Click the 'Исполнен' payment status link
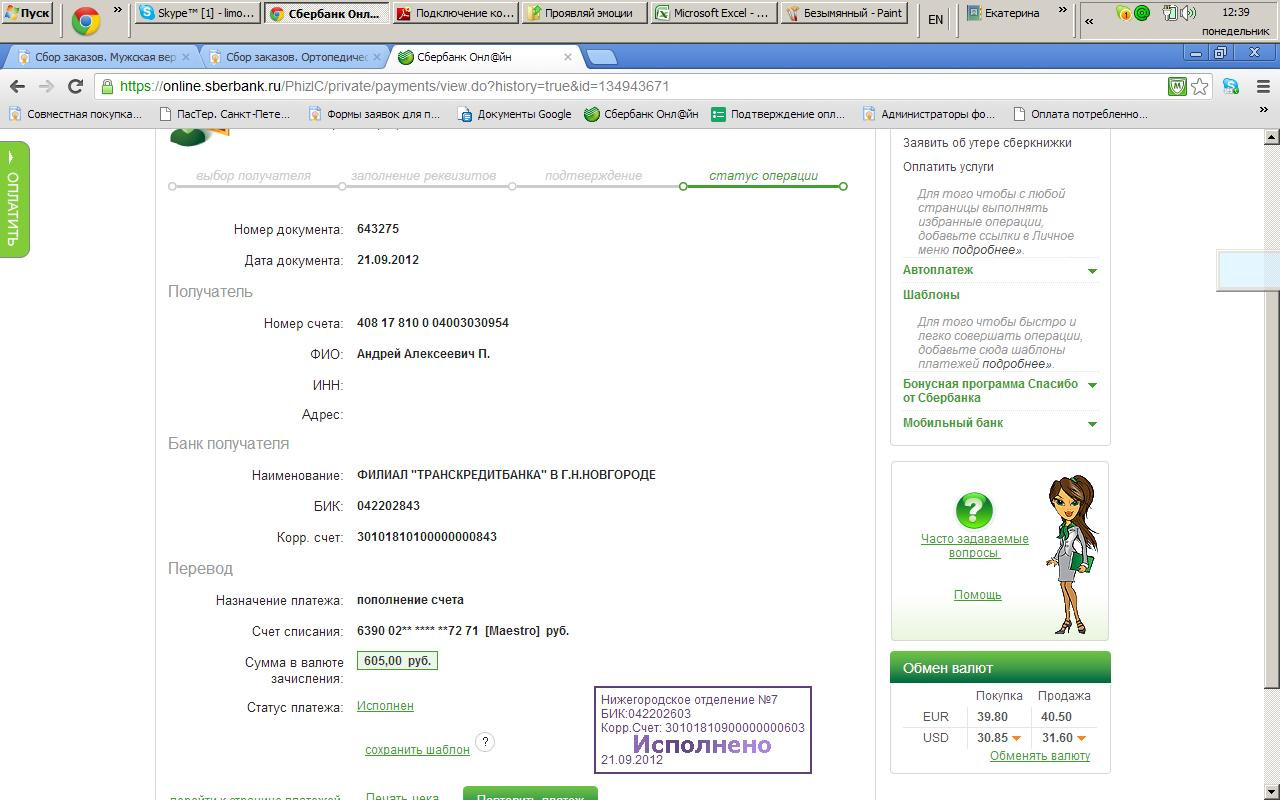Screen dimensions: 1280x800 coord(385,706)
